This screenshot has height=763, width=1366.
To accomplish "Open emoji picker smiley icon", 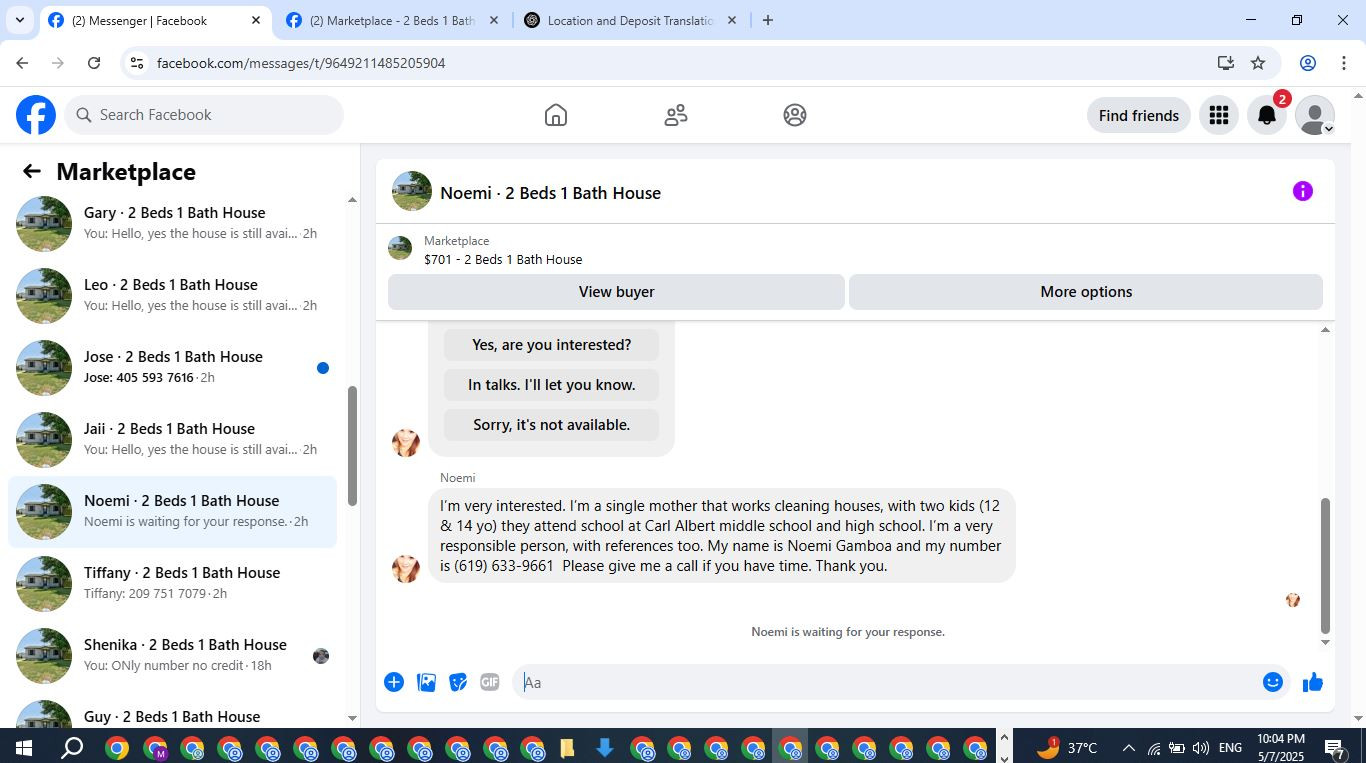I will pyautogui.click(x=1273, y=682).
